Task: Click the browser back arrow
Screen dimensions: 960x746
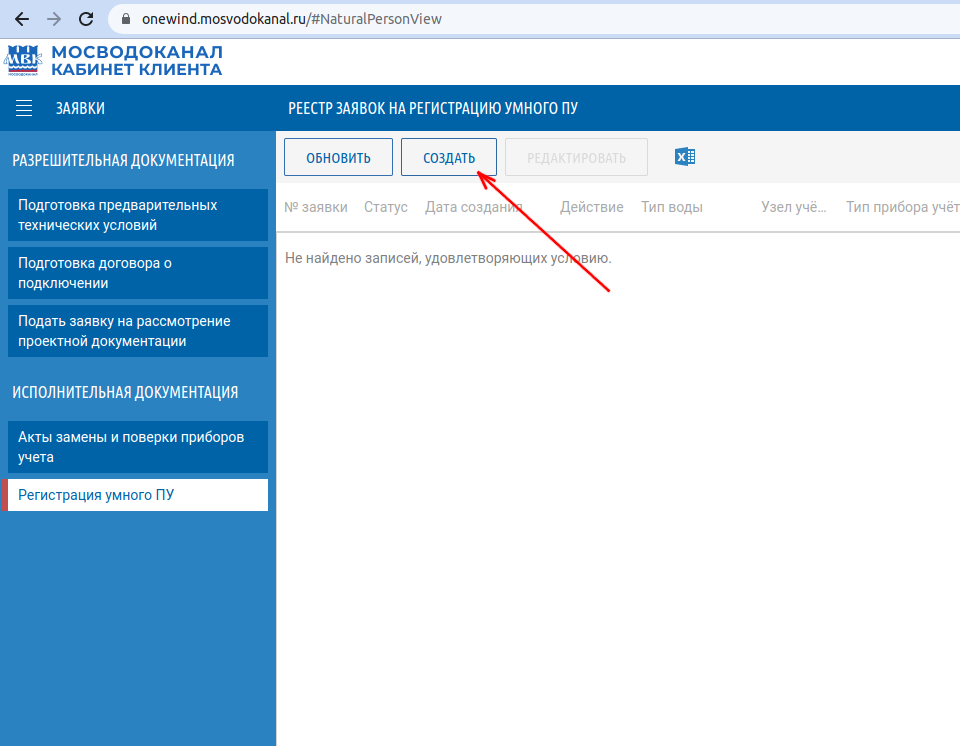Action: click(x=22, y=19)
